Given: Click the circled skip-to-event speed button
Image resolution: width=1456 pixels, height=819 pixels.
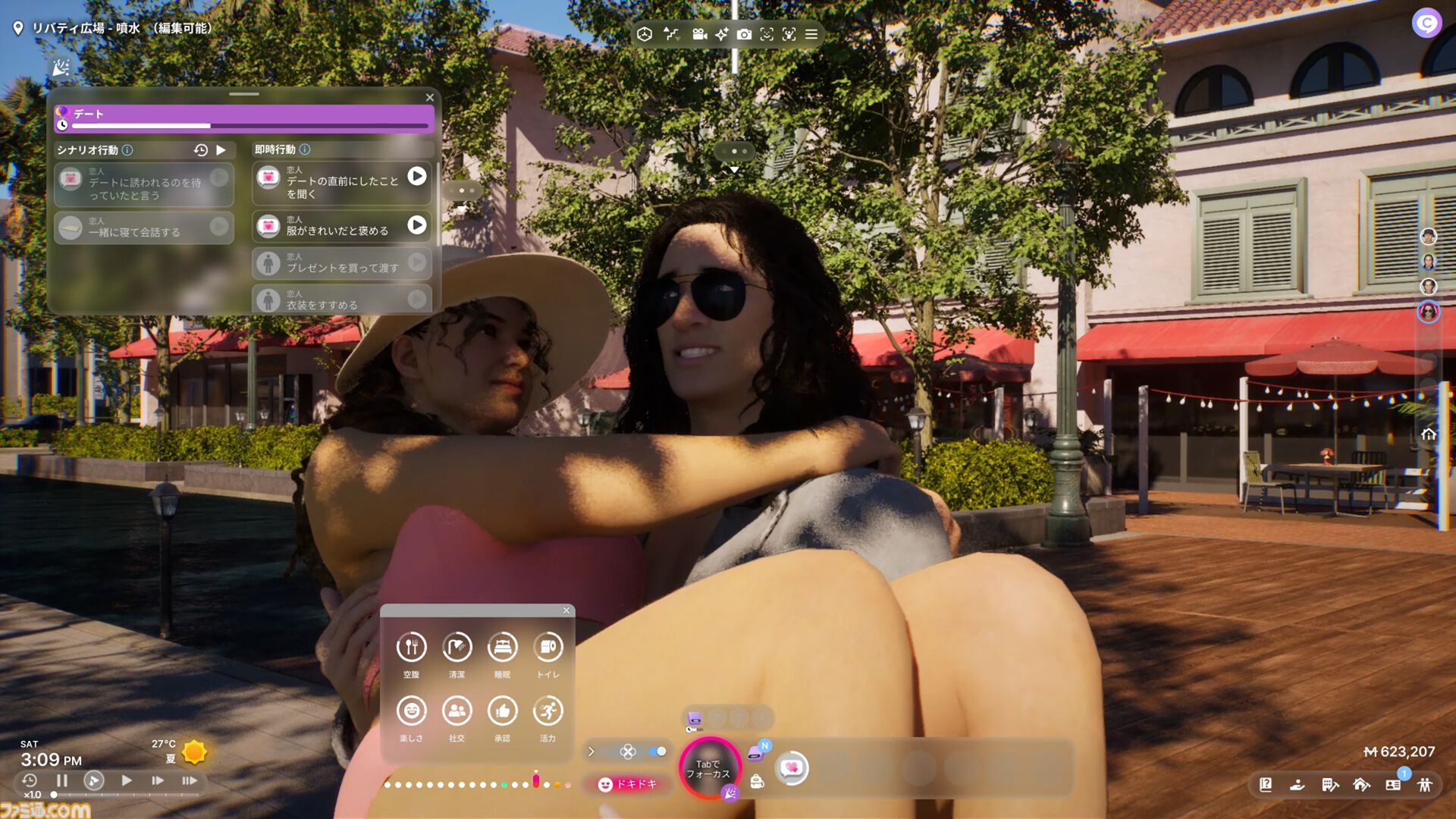Looking at the screenshot, I should (x=94, y=780).
